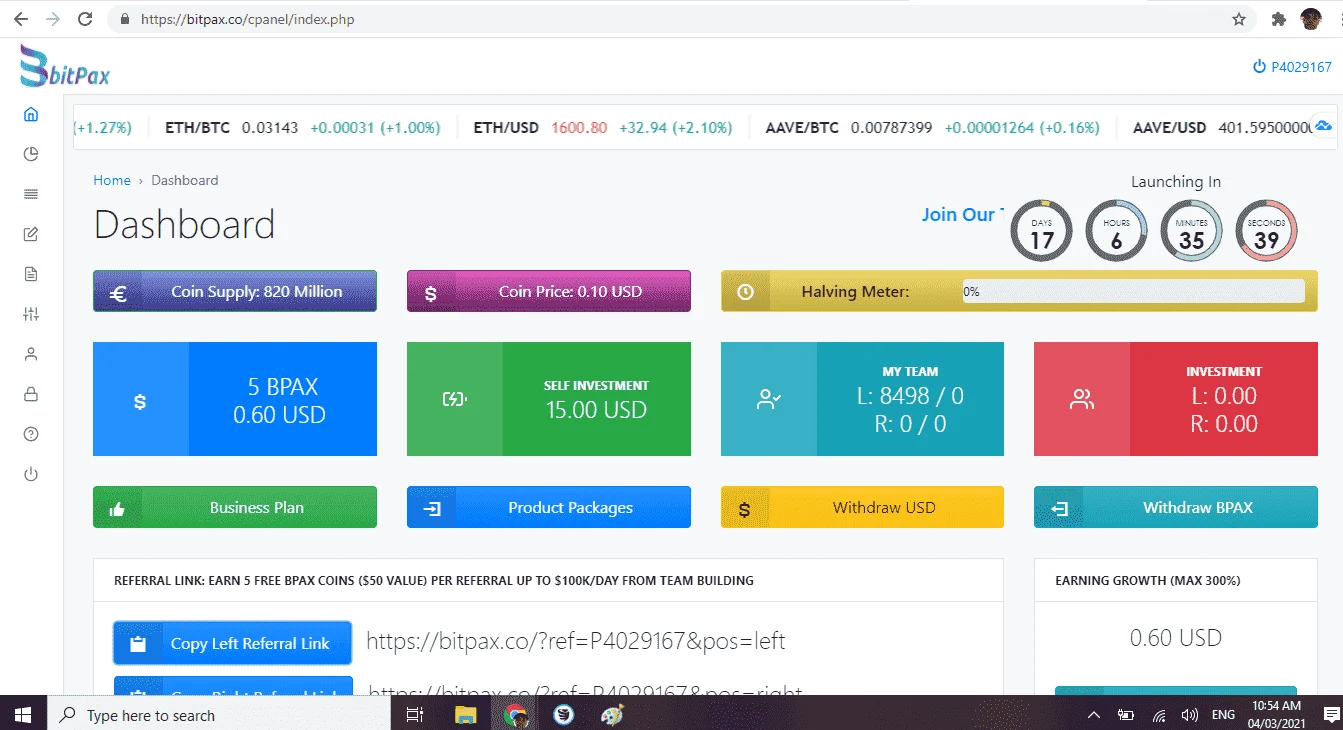Bookmark page with the star icon
This screenshot has height=730, width=1343.
pyautogui.click(x=1239, y=19)
